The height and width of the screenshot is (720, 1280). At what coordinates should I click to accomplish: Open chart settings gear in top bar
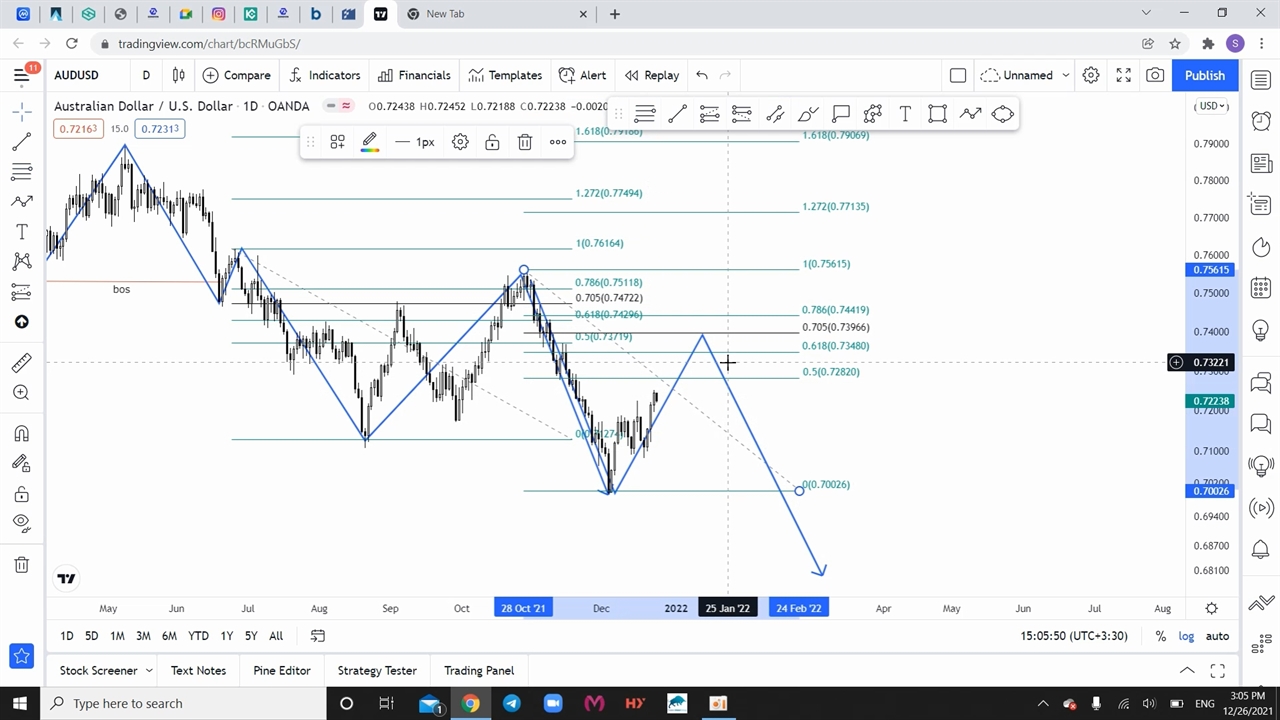pyautogui.click(x=1091, y=75)
